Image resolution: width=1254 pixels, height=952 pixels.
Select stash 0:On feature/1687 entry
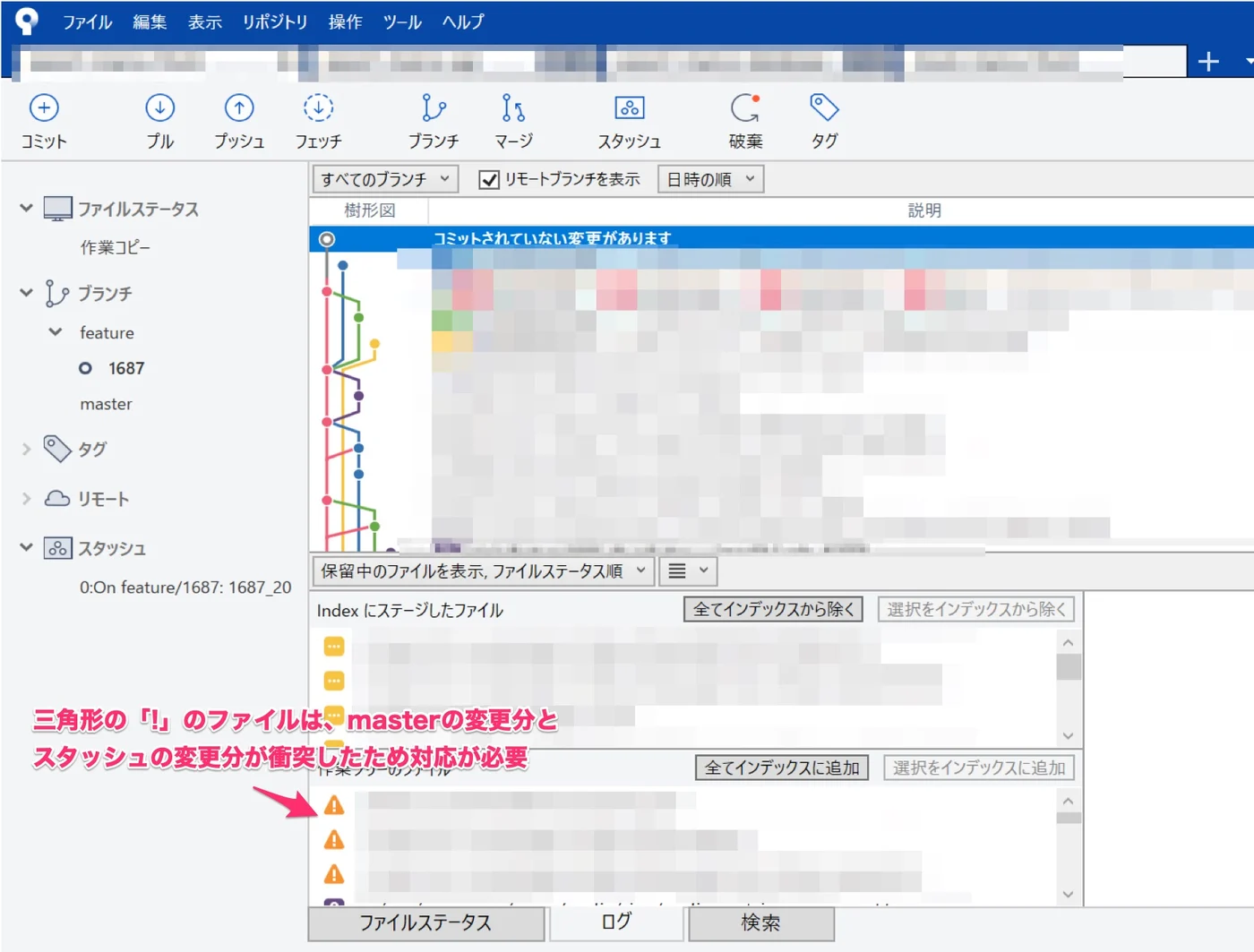(185, 587)
